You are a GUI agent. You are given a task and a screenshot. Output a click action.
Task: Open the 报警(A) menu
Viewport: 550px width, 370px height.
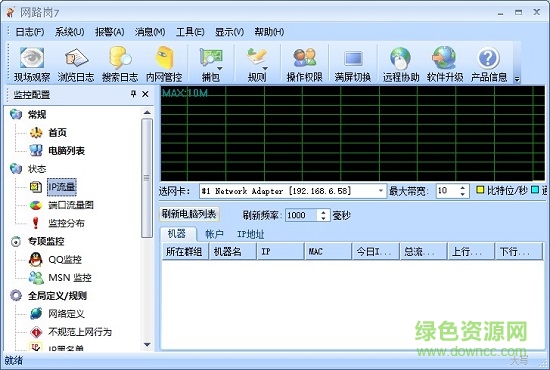[109, 32]
